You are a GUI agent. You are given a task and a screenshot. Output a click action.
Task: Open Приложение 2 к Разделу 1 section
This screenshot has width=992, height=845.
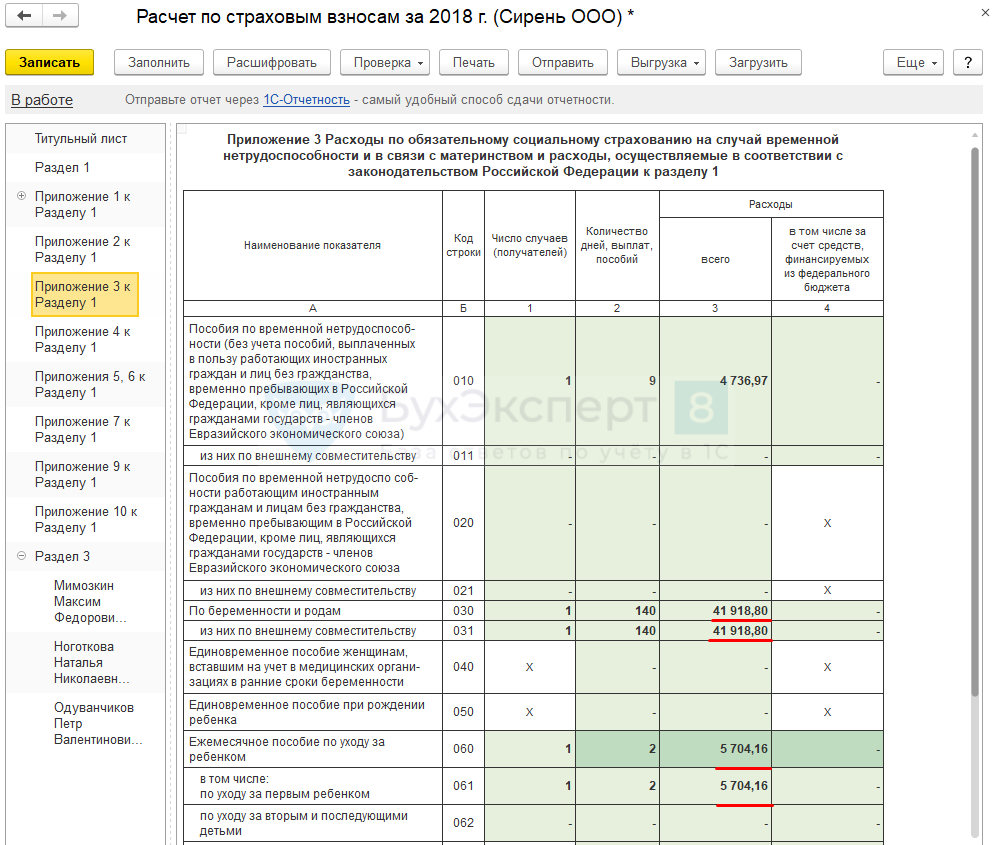tap(83, 249)
